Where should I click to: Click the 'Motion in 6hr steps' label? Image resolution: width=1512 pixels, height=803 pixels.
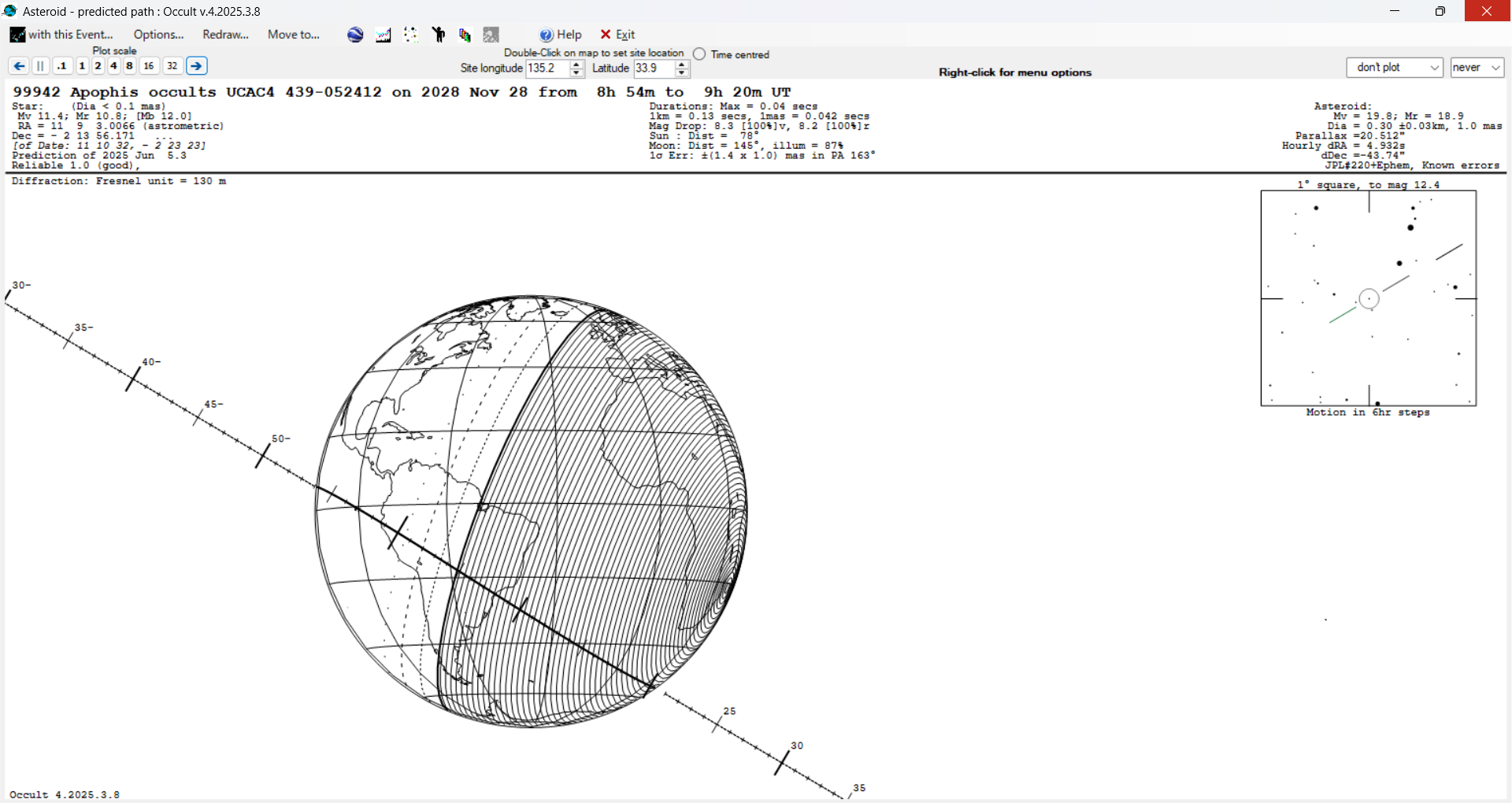tap(1368, 413)
